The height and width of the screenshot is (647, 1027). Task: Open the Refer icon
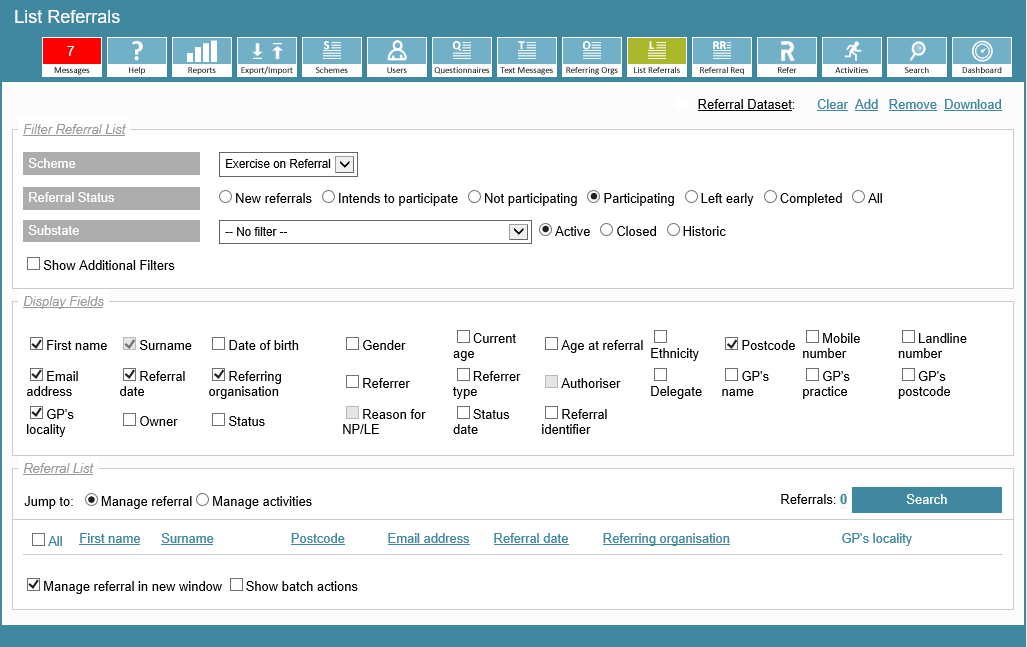787,57
